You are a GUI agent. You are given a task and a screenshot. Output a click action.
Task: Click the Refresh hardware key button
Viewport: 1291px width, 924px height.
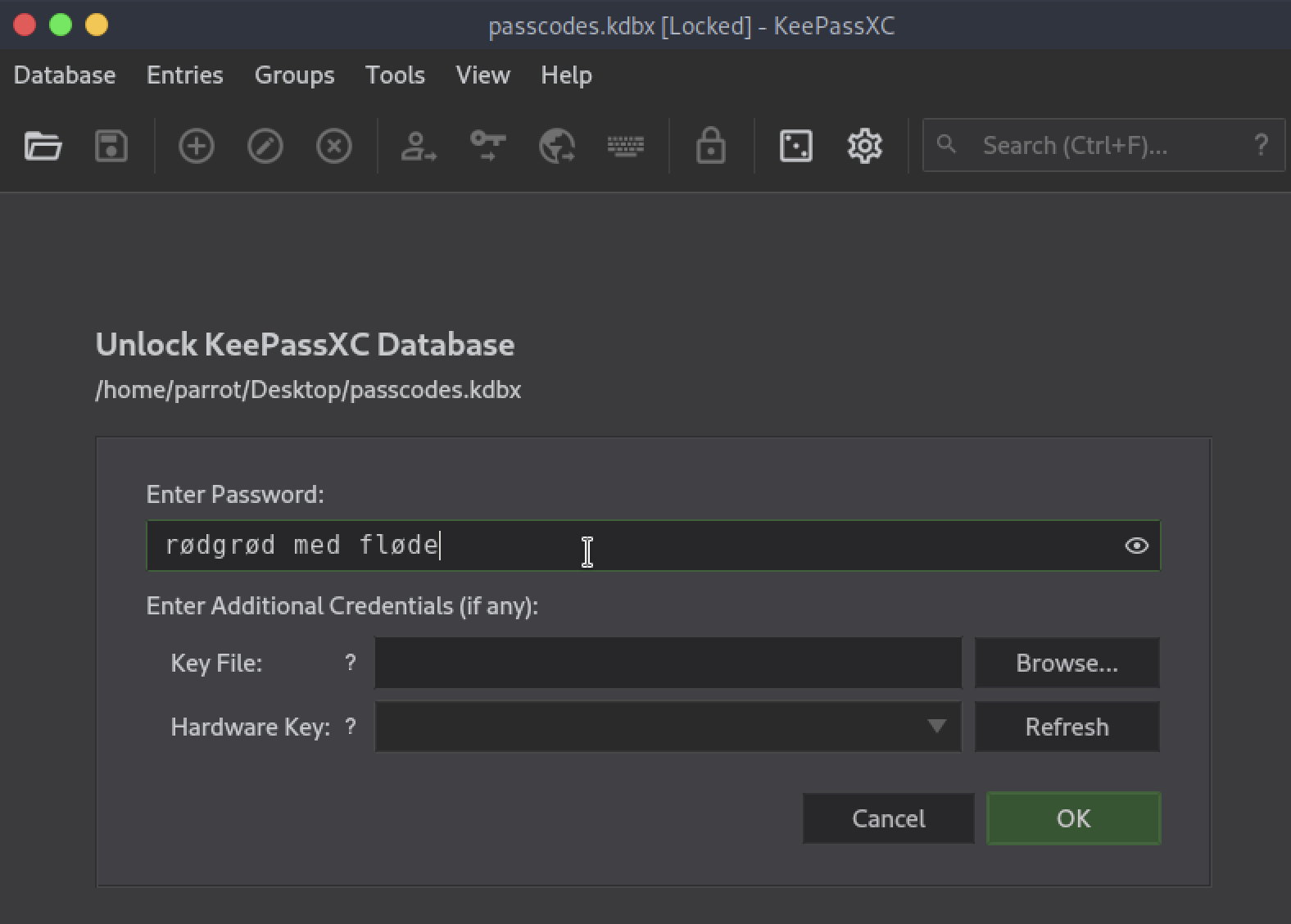click(1067, 727)
